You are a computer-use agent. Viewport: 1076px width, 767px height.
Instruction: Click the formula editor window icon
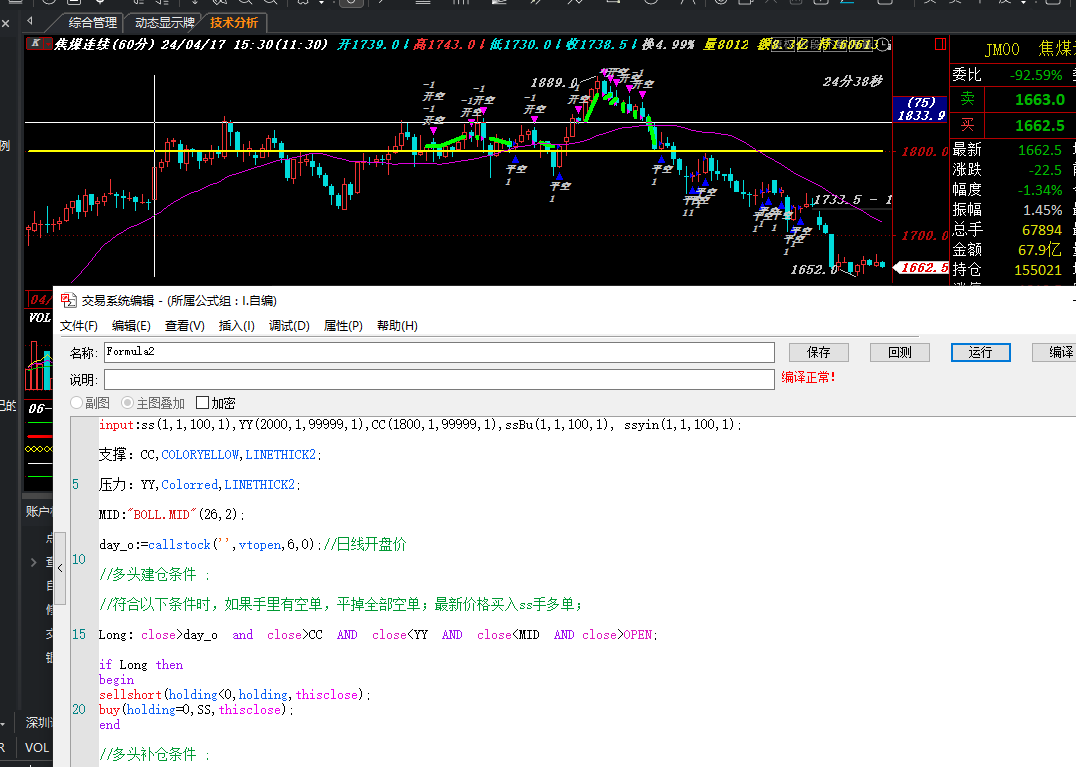68,300
